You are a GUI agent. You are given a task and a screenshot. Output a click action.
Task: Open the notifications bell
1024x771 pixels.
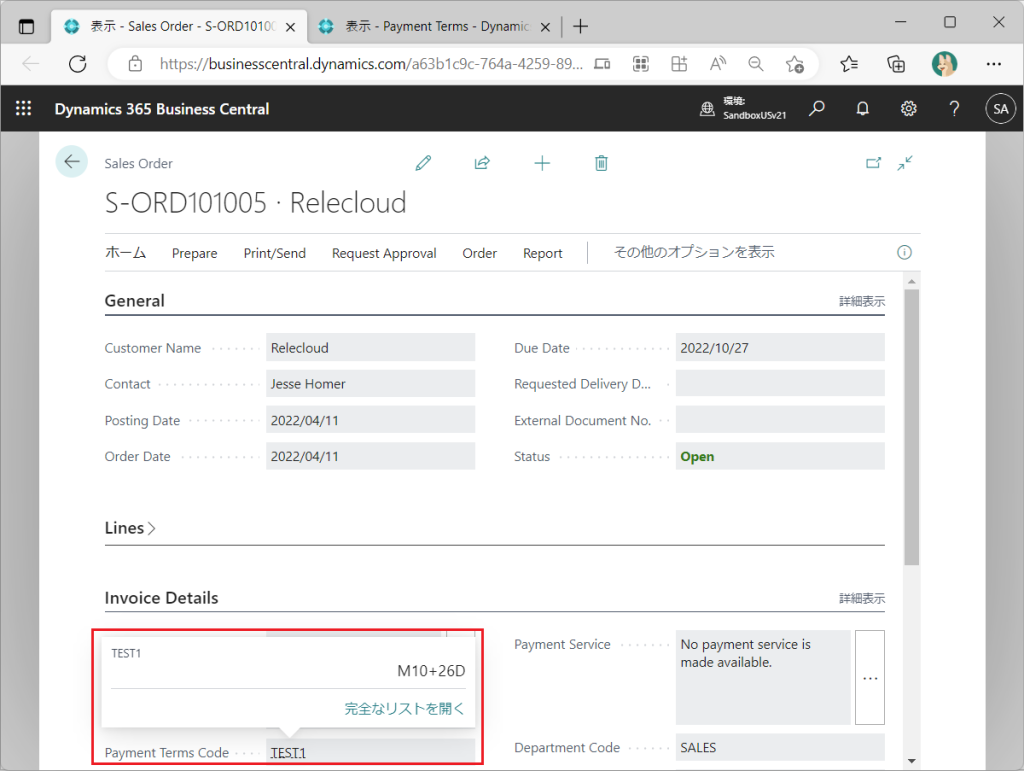pos(863,108)
